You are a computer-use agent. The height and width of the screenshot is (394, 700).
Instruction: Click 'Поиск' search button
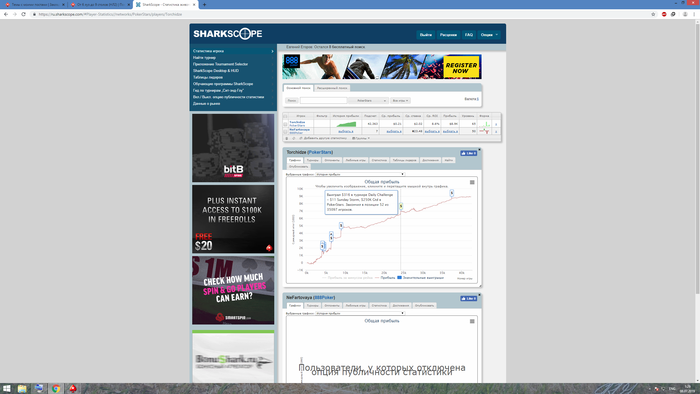292,100
